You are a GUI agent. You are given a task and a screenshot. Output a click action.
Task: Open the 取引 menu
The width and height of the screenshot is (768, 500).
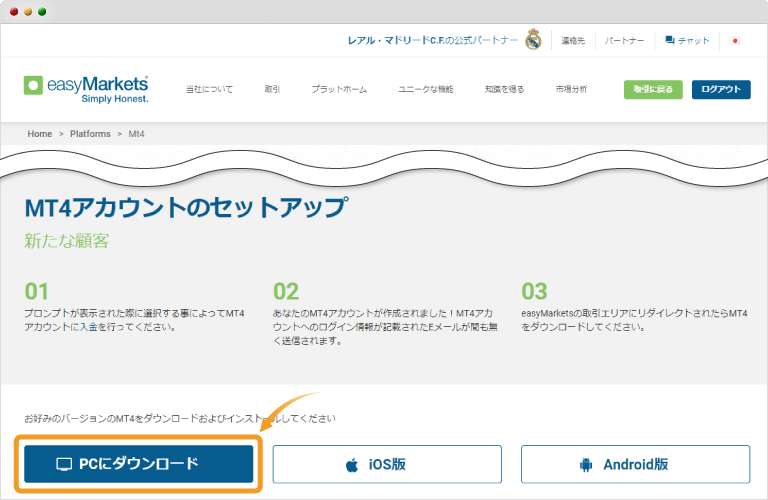coord(272,89)
